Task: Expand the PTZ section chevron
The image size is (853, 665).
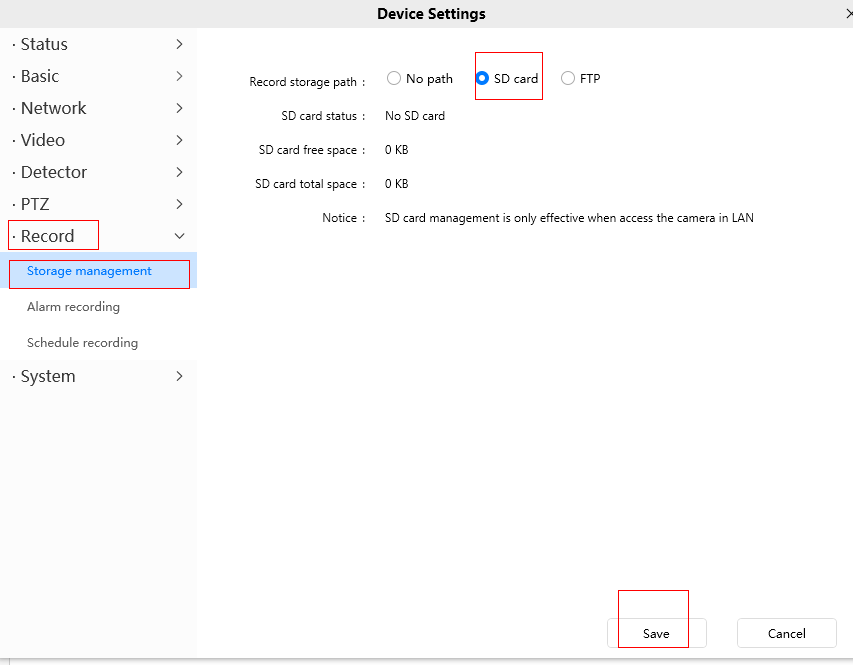Action: coord(180,204)
